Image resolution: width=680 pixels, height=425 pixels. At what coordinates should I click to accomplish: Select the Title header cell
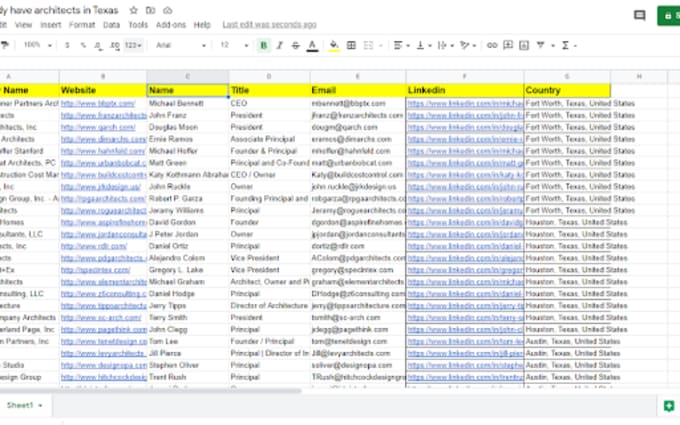click(269, 90)
